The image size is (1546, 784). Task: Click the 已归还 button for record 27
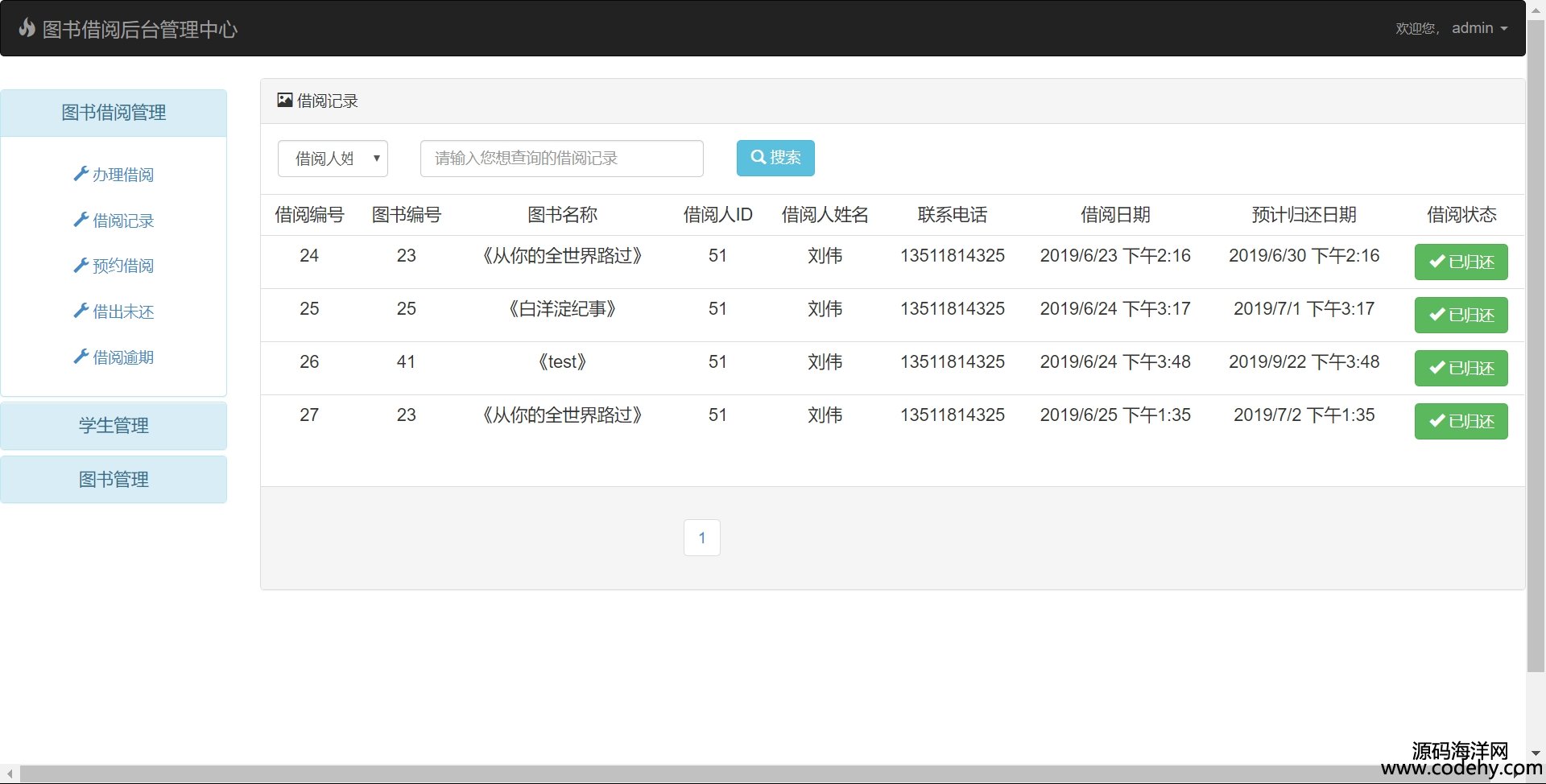[x=1461, y=422]
